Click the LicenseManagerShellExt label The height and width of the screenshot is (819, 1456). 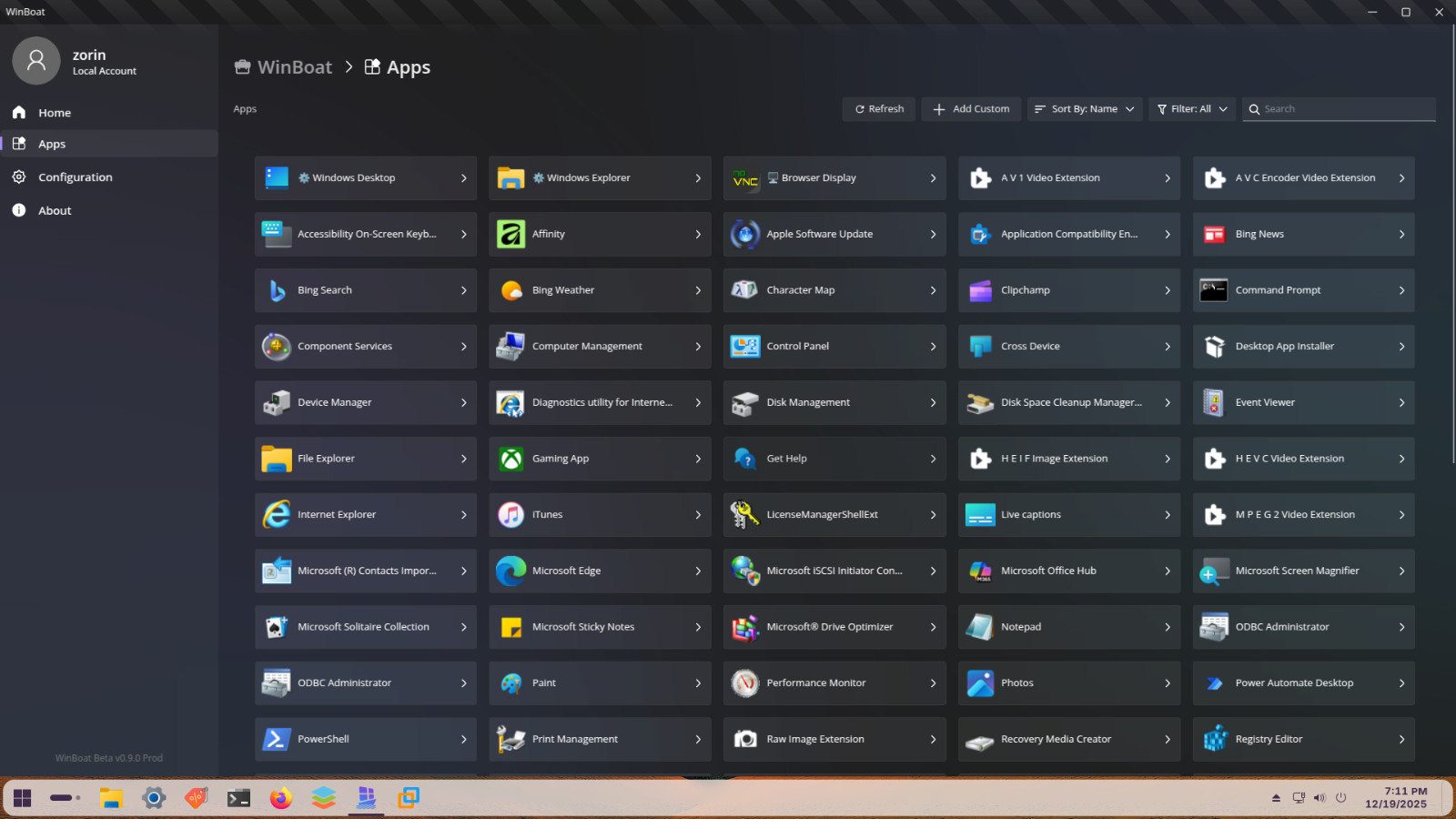pos(822,515)
